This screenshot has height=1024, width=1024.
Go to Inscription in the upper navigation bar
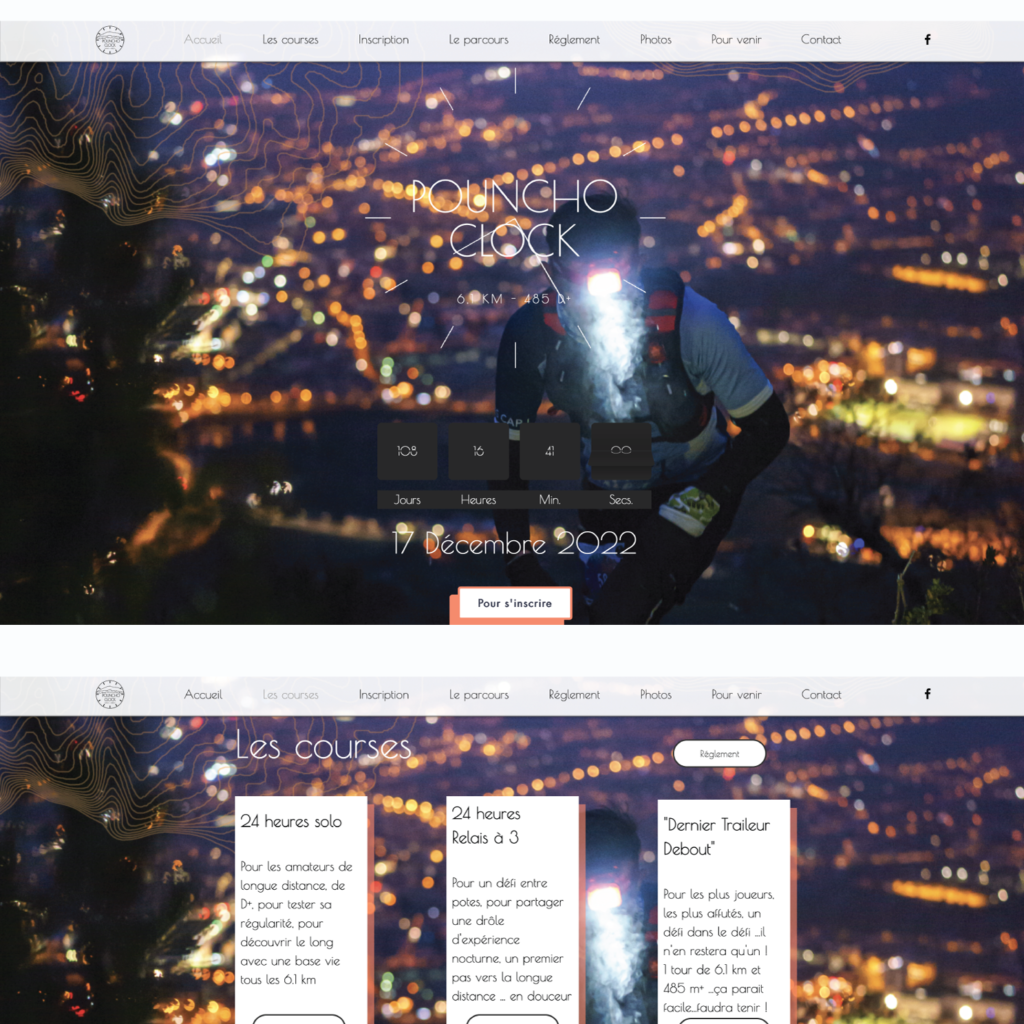tap(383, 40)
